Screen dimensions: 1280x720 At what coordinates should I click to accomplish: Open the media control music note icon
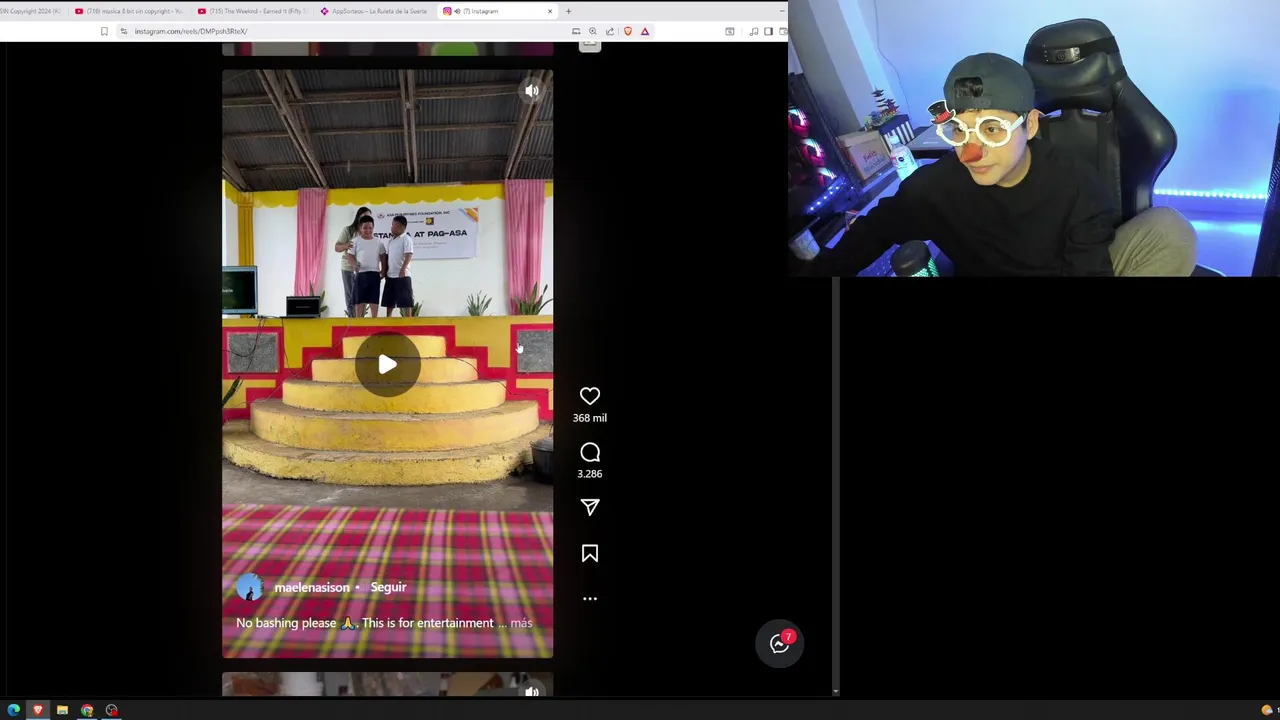(x=752, y=31)
